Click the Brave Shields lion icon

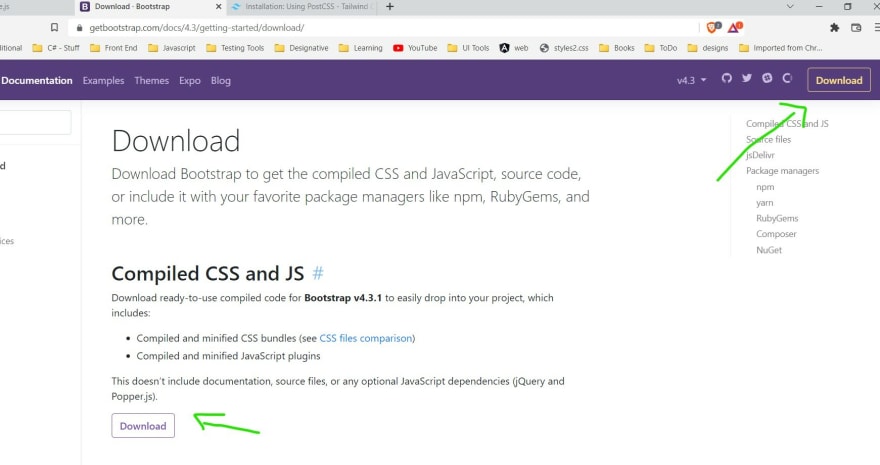[x=713, y=27]
